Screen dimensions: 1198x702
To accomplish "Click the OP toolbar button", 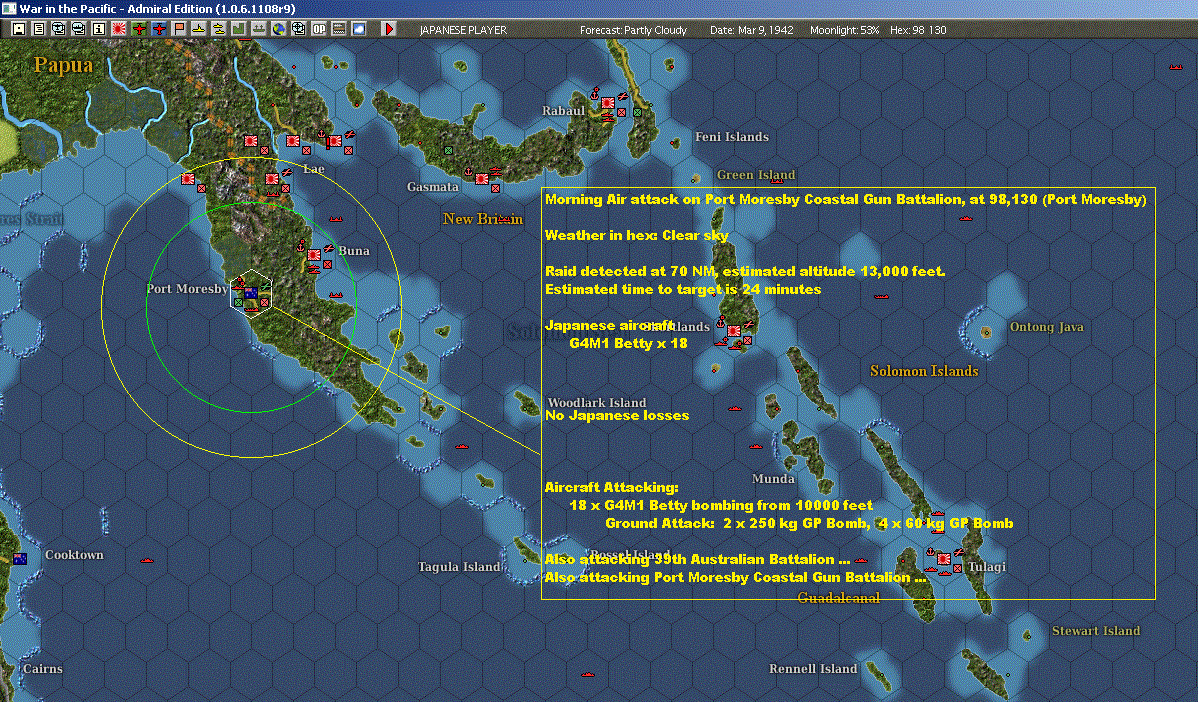I will [x=319, y=29].
